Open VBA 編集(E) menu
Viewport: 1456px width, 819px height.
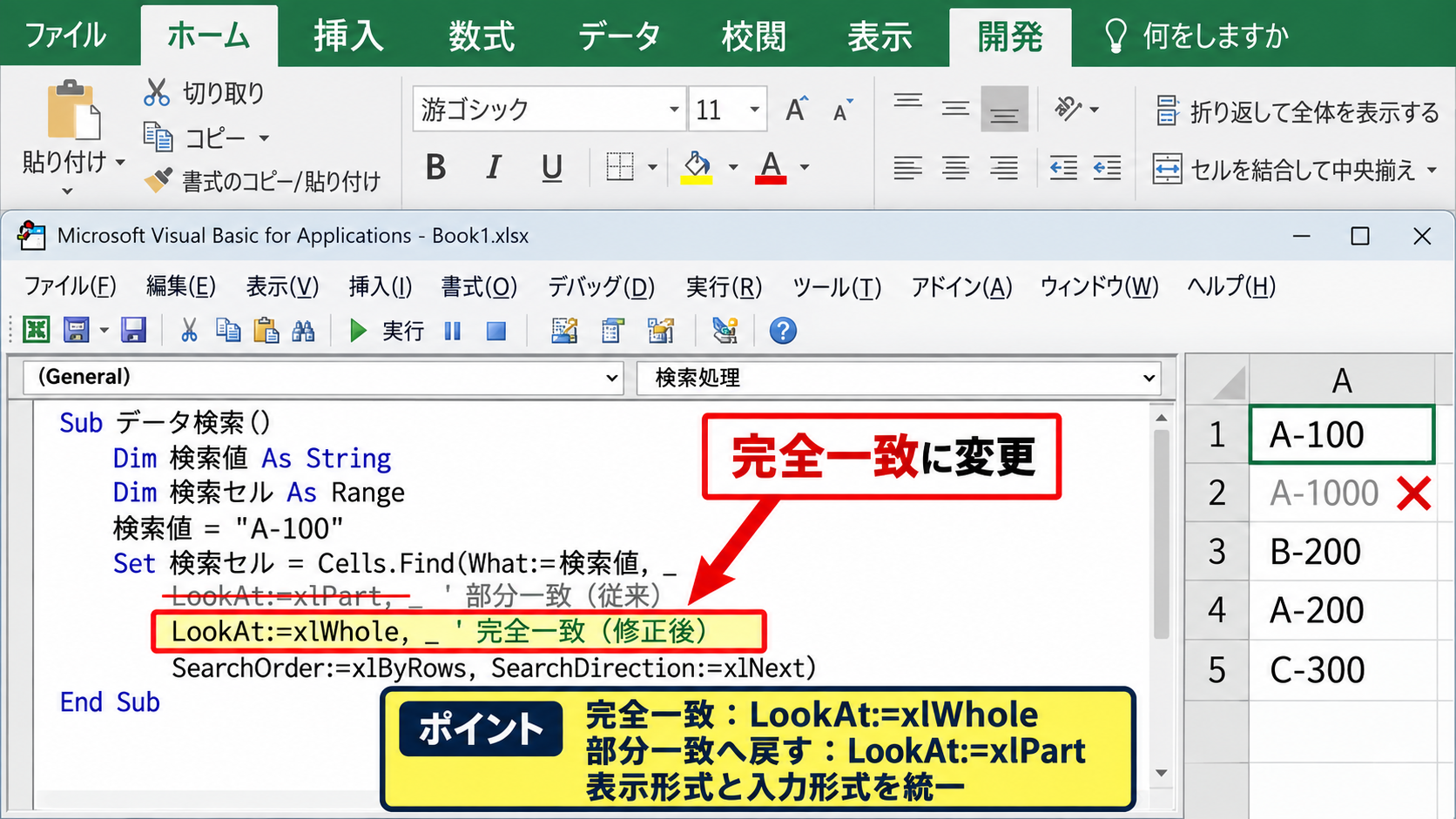(181, 286)
